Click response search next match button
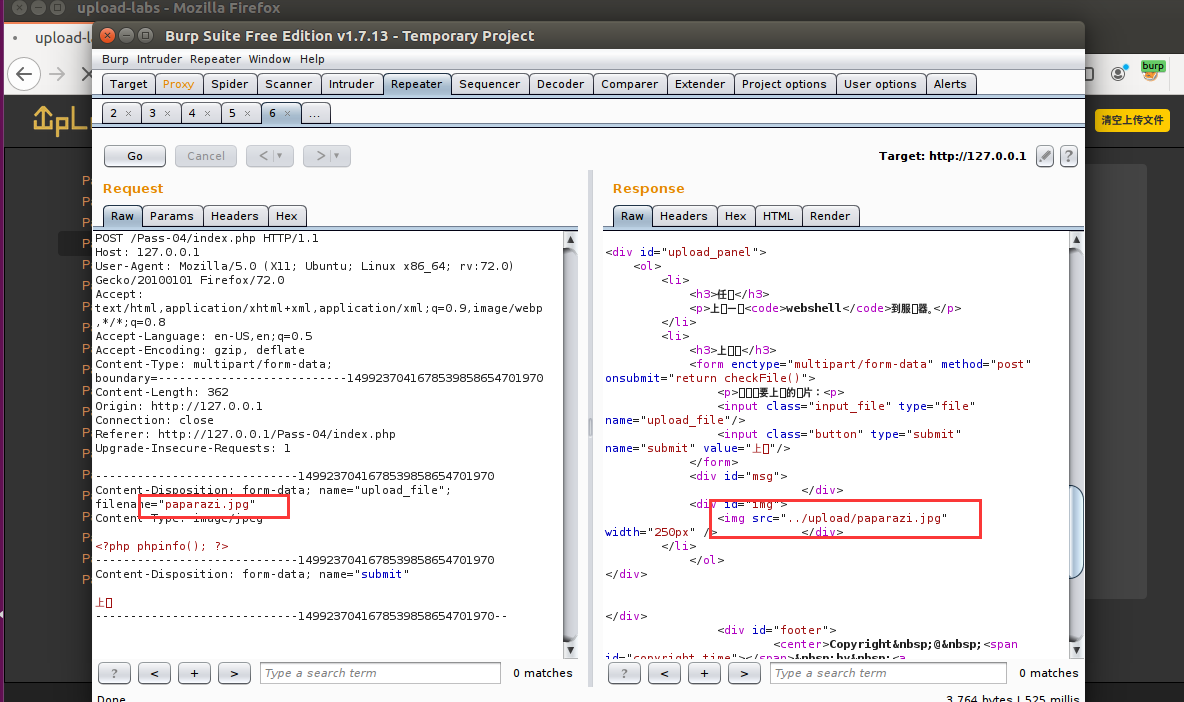Image resolution: width=1184 pixels, height=702 pixels. point(744,673)
